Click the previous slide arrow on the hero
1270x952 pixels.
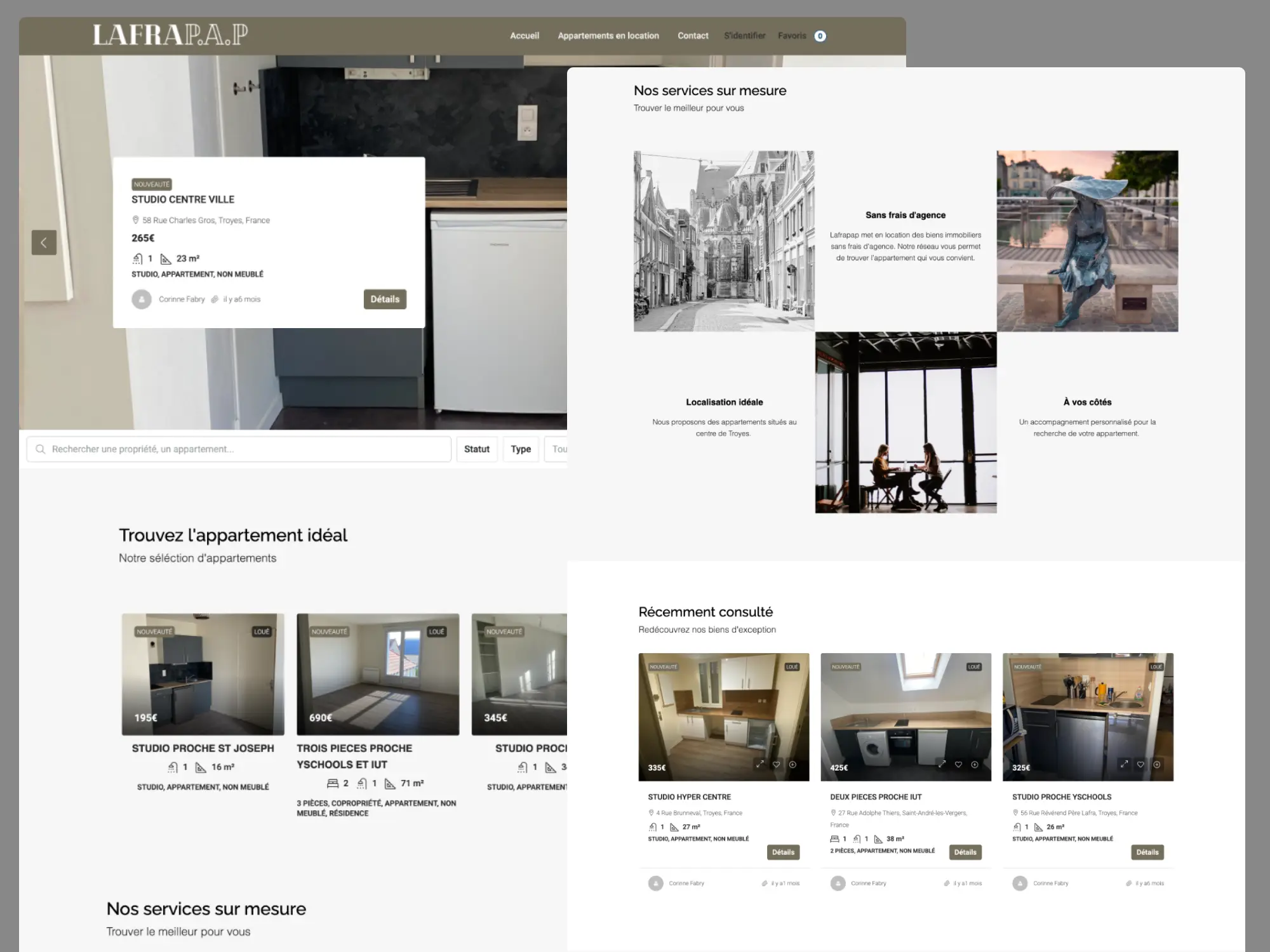pos(44,242)
